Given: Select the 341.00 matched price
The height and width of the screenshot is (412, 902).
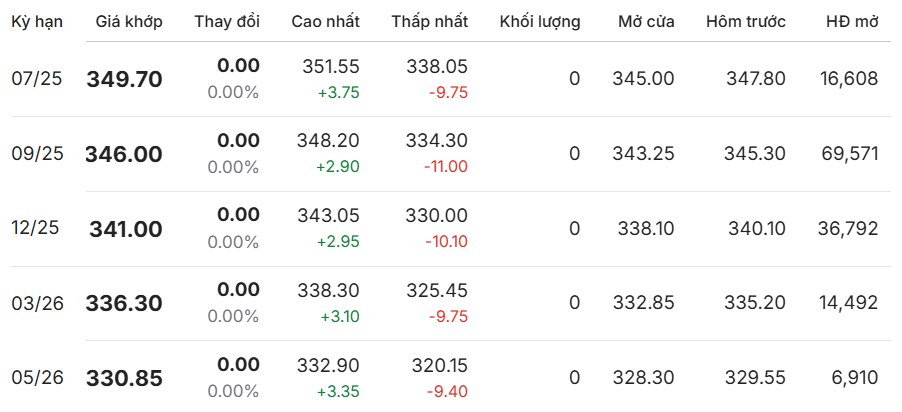Looking at the screenshot, I should [x=126, y=229].
